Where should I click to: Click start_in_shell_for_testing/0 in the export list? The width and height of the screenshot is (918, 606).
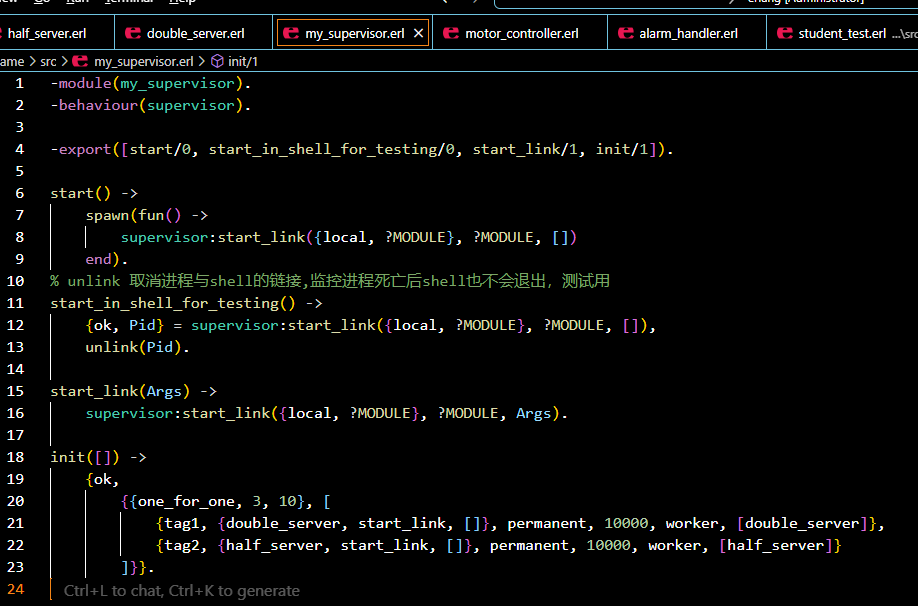coord(331,149)
